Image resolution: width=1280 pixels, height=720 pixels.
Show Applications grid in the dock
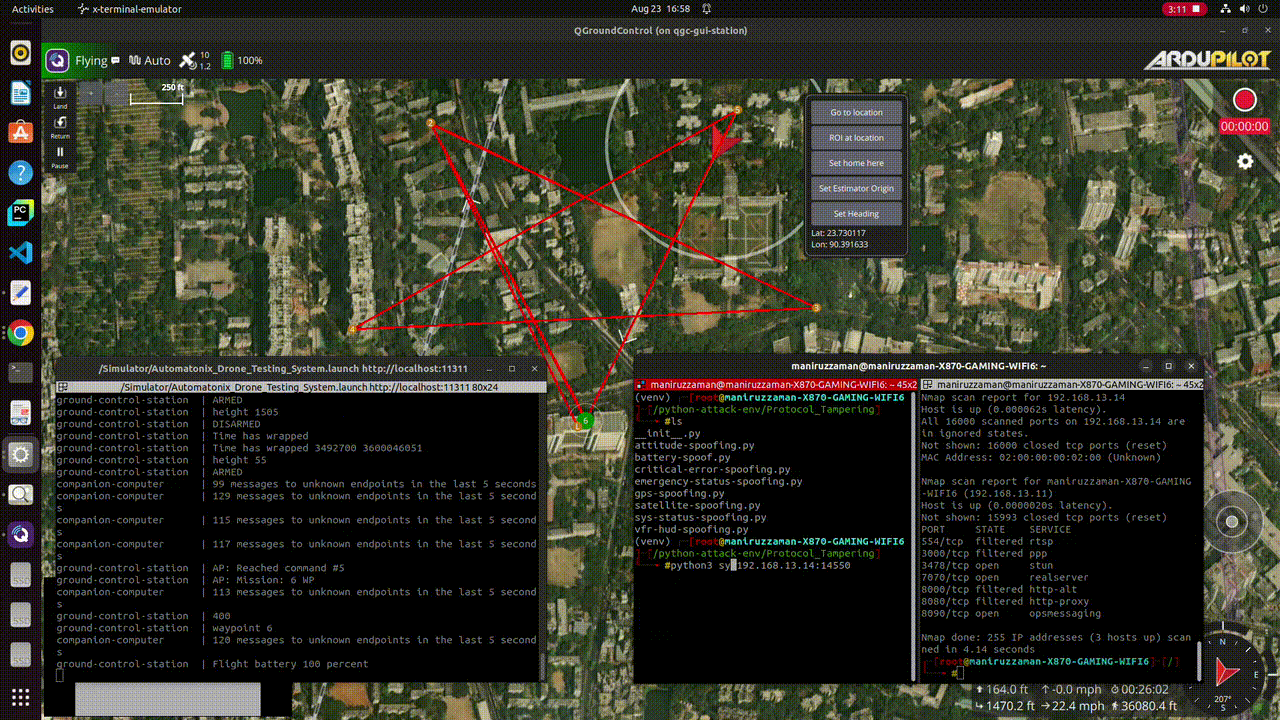tap(20, 696)
